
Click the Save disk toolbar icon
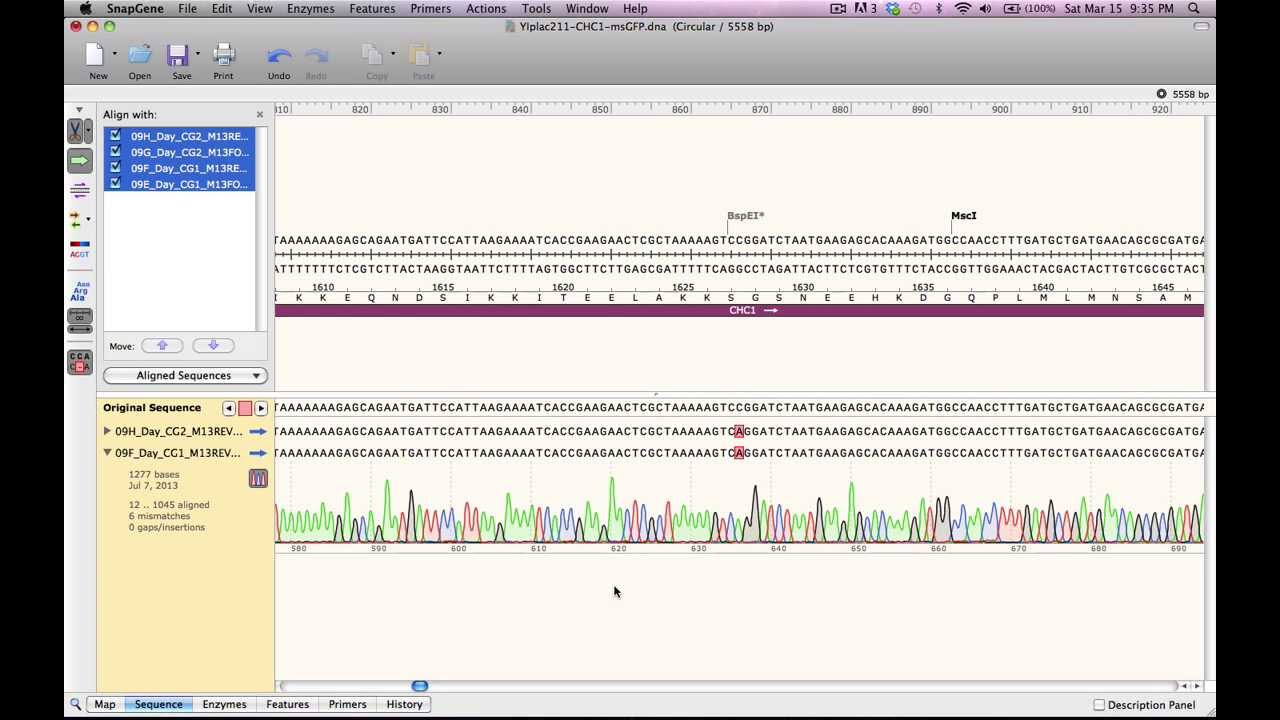click(178, 54)
